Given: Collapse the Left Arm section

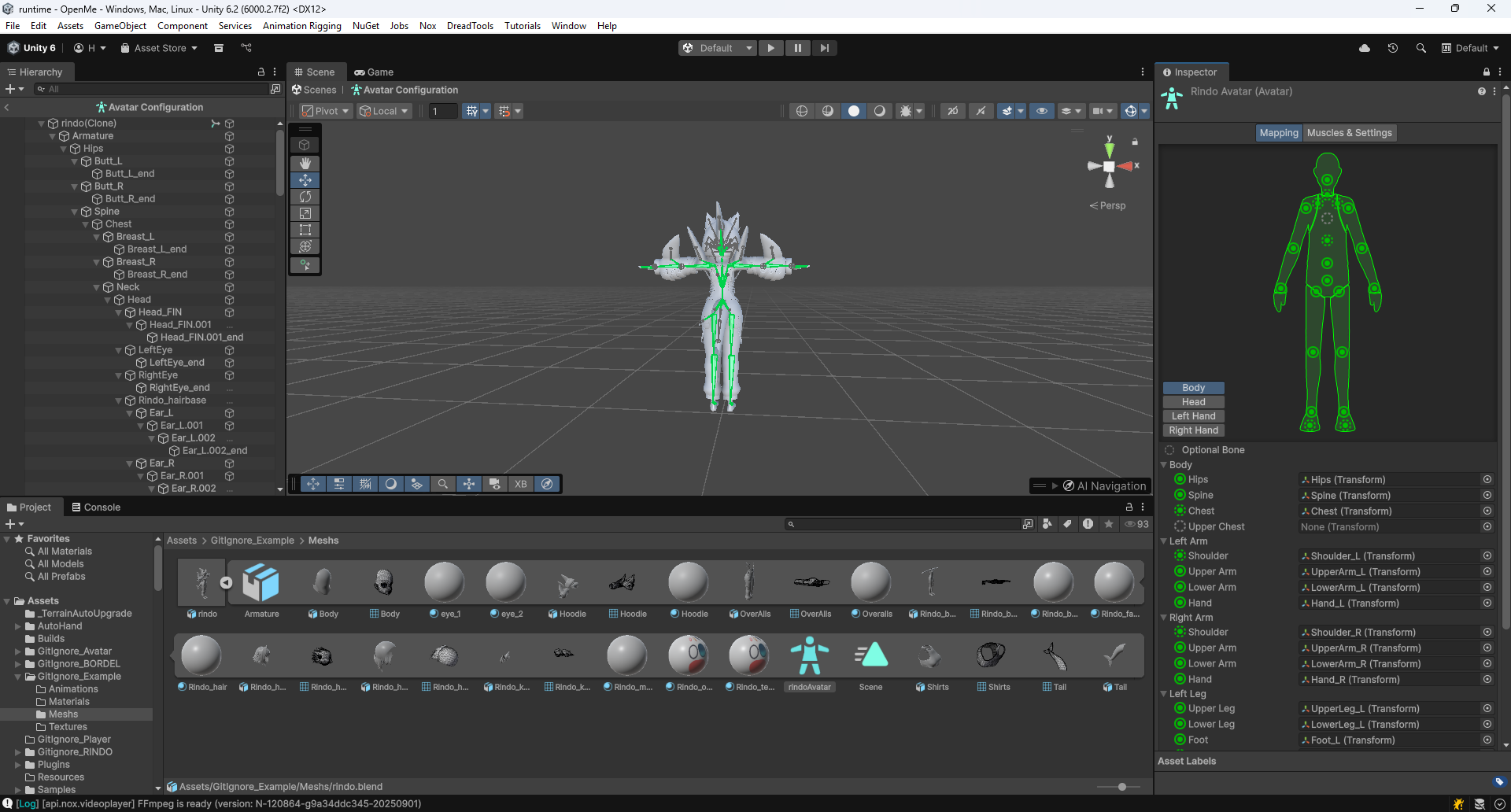Looking at the screenshot, I should (1164, 541).
